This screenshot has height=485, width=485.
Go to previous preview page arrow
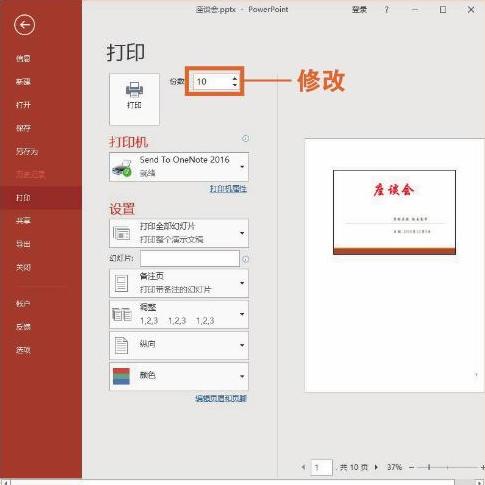coord(303,467)
